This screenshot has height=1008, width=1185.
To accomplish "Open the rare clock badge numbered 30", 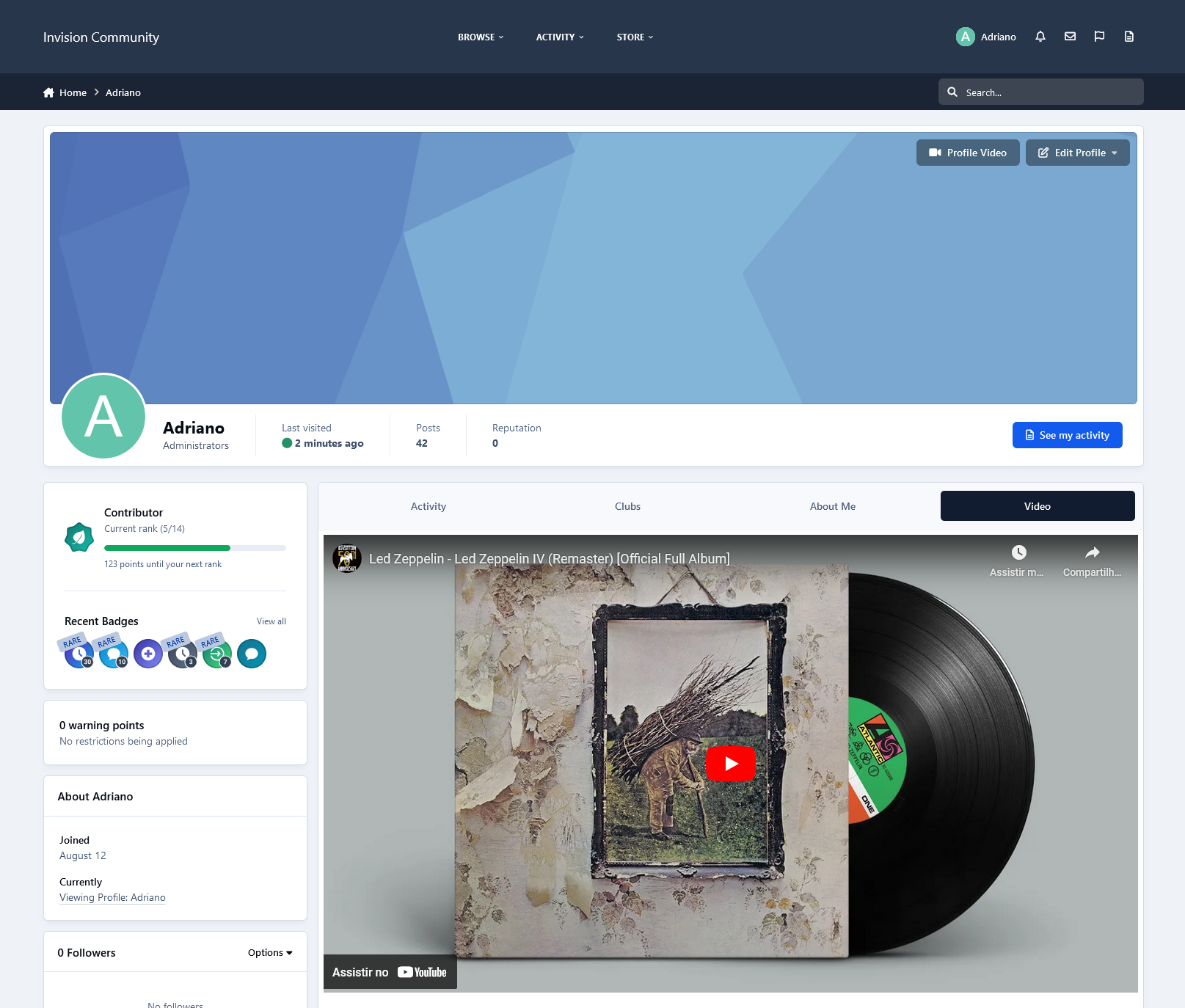I will [79, 653].
